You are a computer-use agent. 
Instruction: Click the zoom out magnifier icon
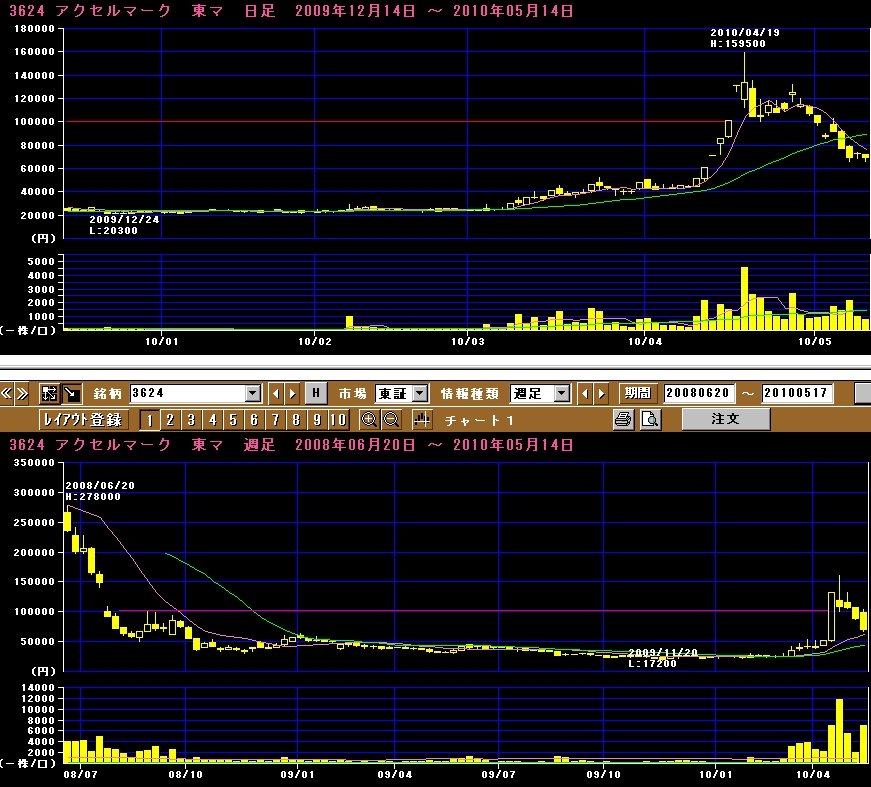391,419
